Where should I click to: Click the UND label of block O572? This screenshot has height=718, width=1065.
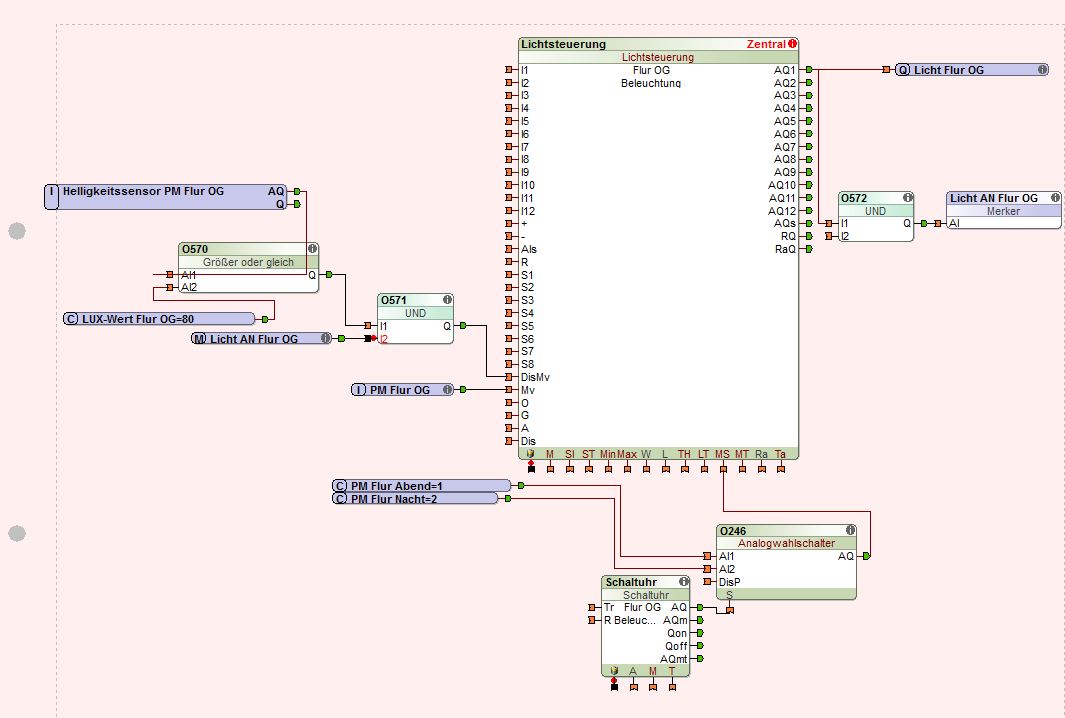click(876, 211)
